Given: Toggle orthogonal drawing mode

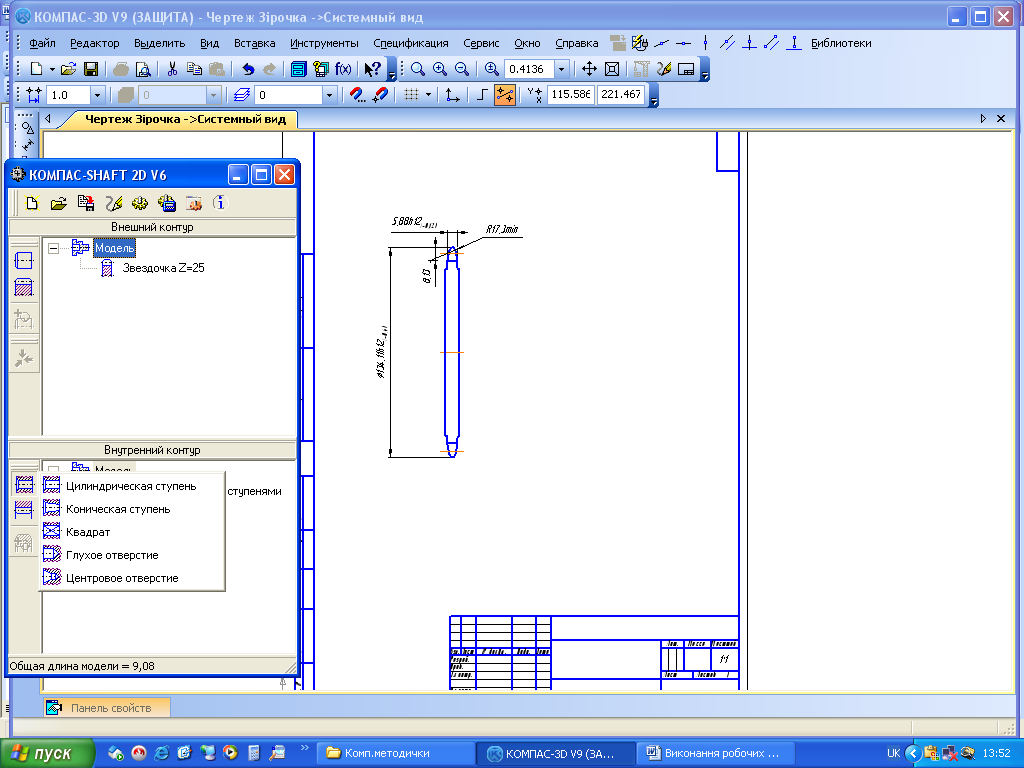Looking at the screenshot, I should pyautogui.click(x=482, y=95).
